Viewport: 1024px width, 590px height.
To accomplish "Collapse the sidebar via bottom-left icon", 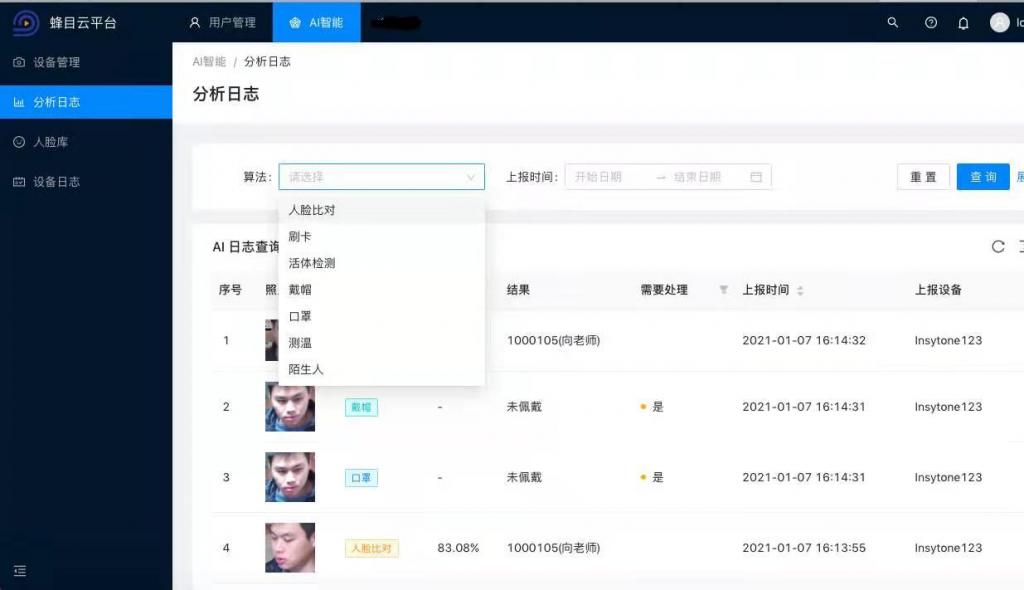I will pyautogui.click(x=20, y=570).
